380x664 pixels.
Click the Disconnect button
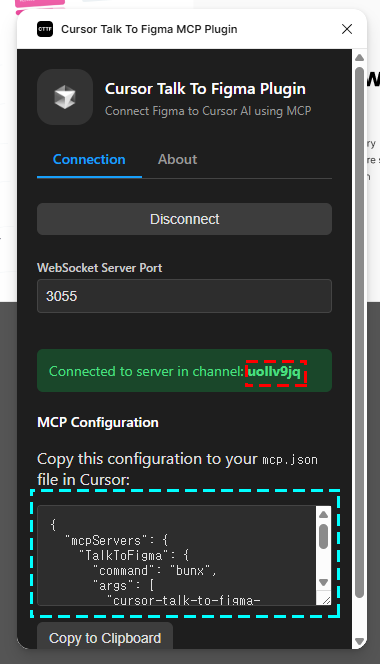click(184, 219)
